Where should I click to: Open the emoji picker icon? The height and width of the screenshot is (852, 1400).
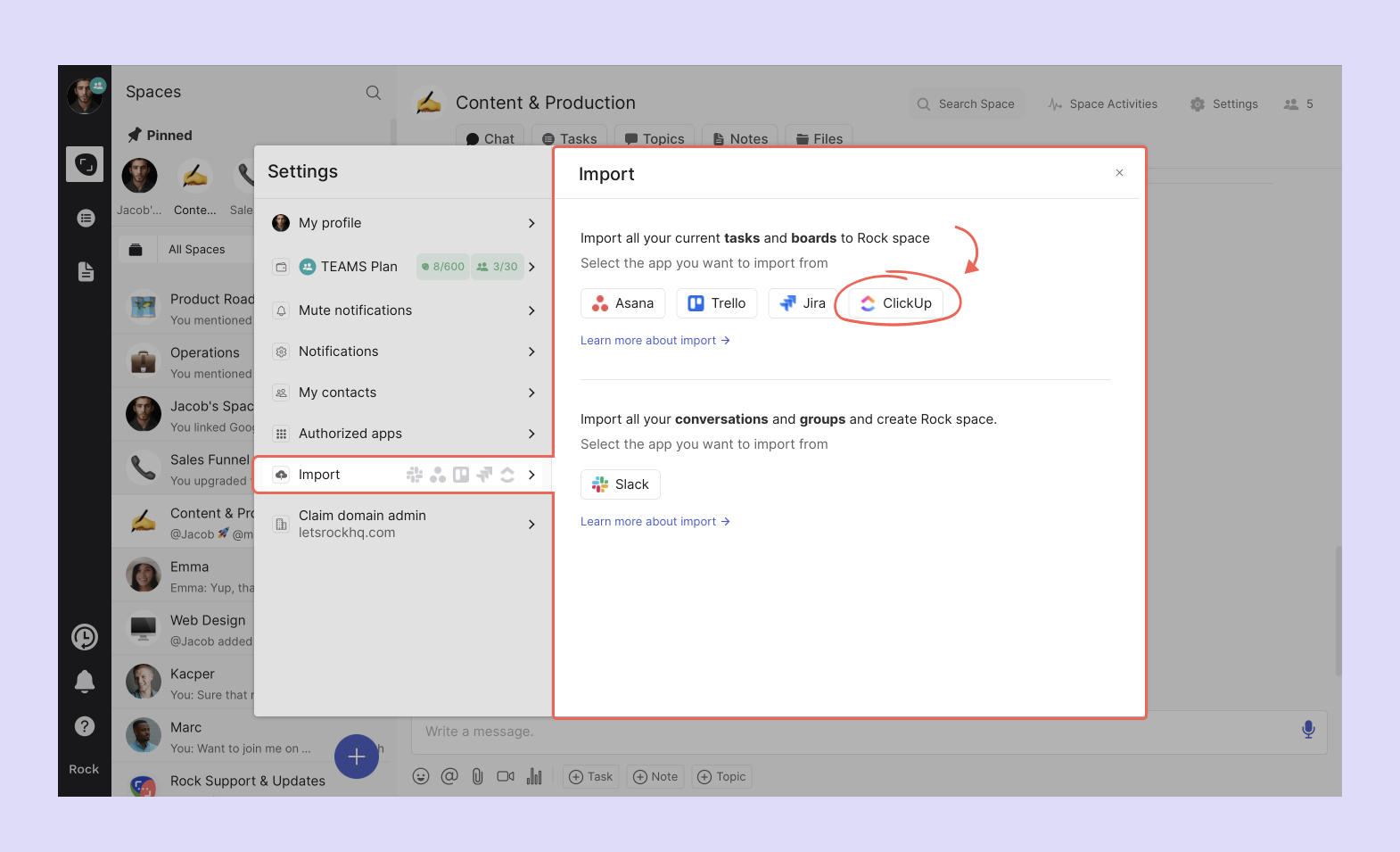(x=421, y=776)
